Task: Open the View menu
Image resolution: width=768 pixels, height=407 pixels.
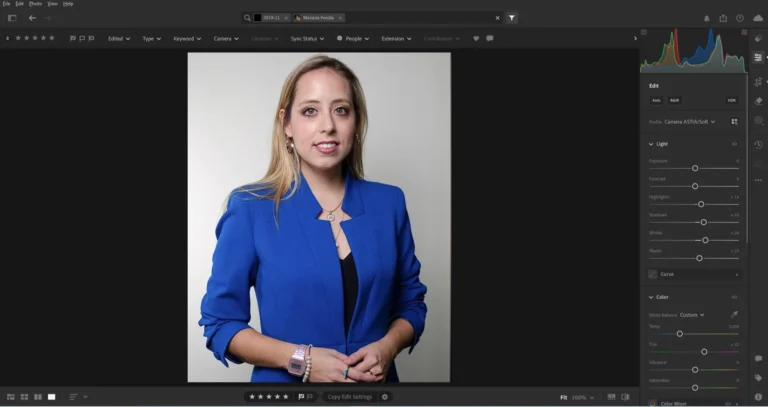Action: click(x=51, y=4)
